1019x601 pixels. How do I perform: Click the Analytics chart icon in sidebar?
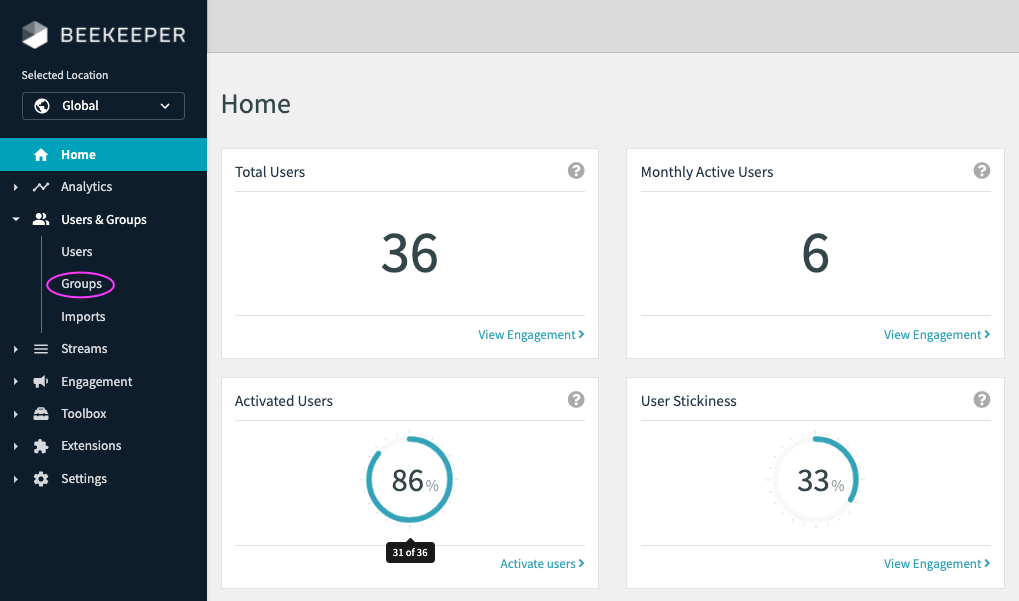[x=41, y=187]
